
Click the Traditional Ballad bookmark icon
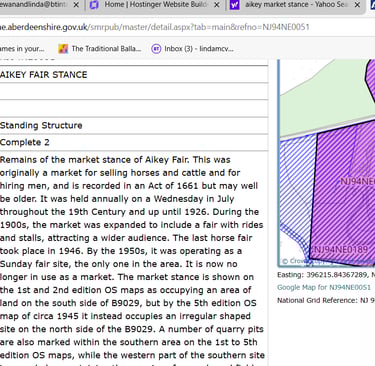(63, 49)
